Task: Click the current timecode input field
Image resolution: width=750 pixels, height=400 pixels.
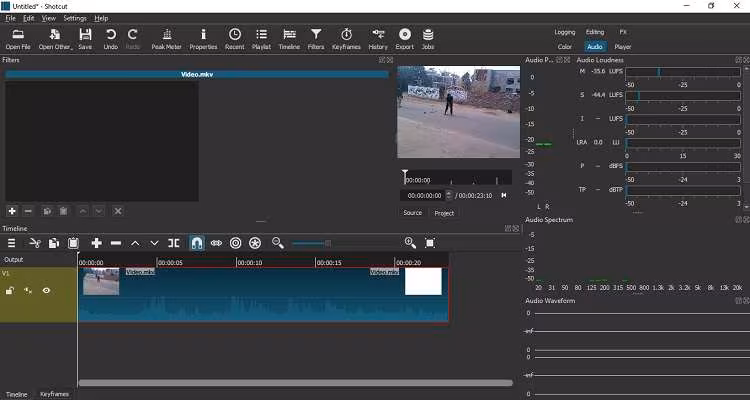Action: (424, 196)
